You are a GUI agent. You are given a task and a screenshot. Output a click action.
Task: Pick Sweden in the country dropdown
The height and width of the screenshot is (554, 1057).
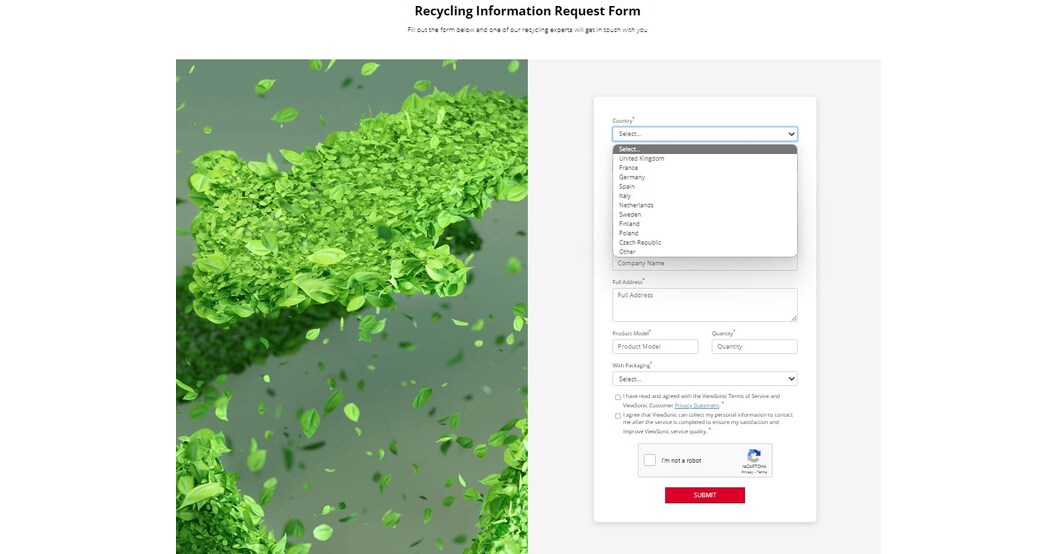[630, 215]
